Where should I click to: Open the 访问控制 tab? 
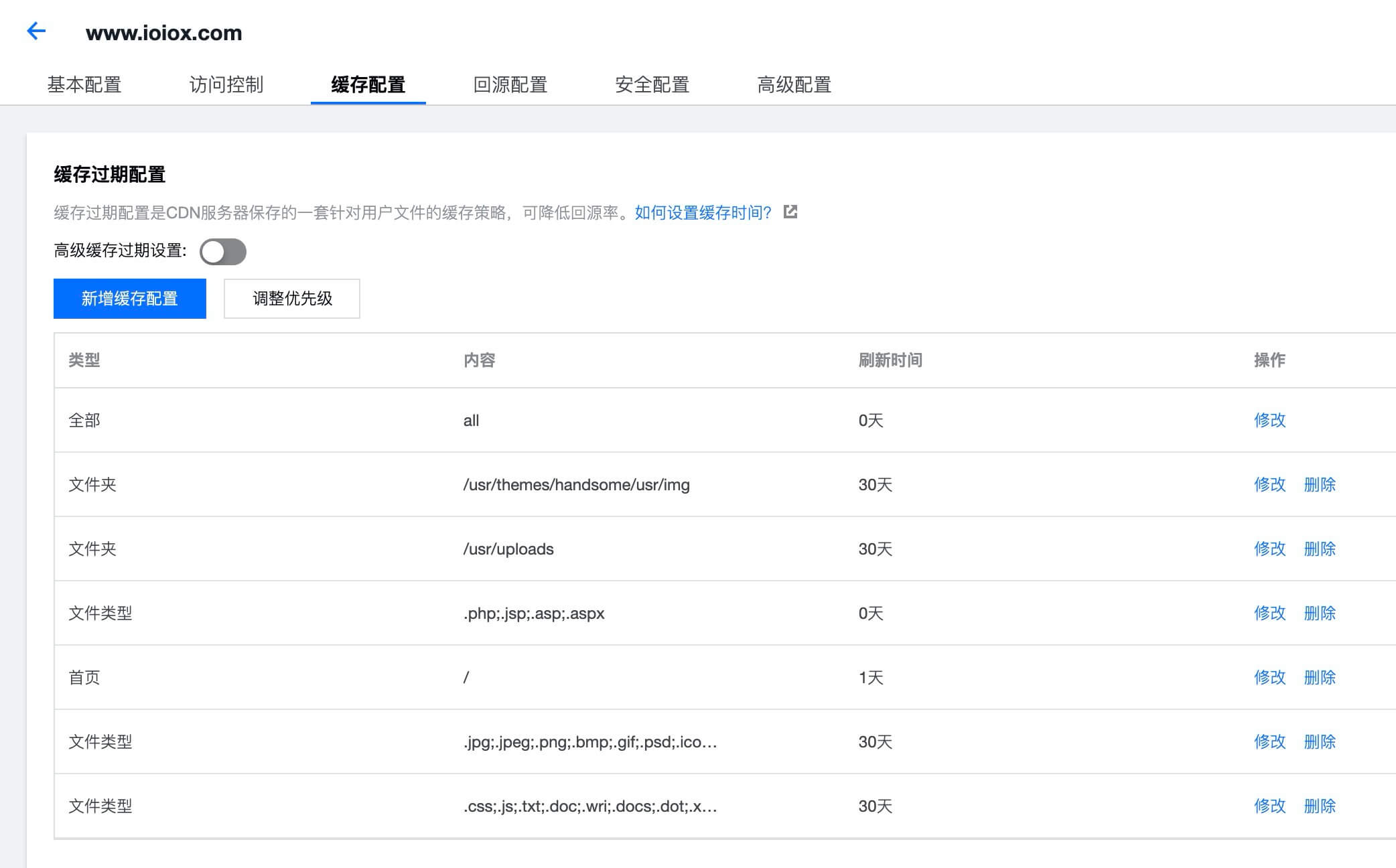click(226, 85)
